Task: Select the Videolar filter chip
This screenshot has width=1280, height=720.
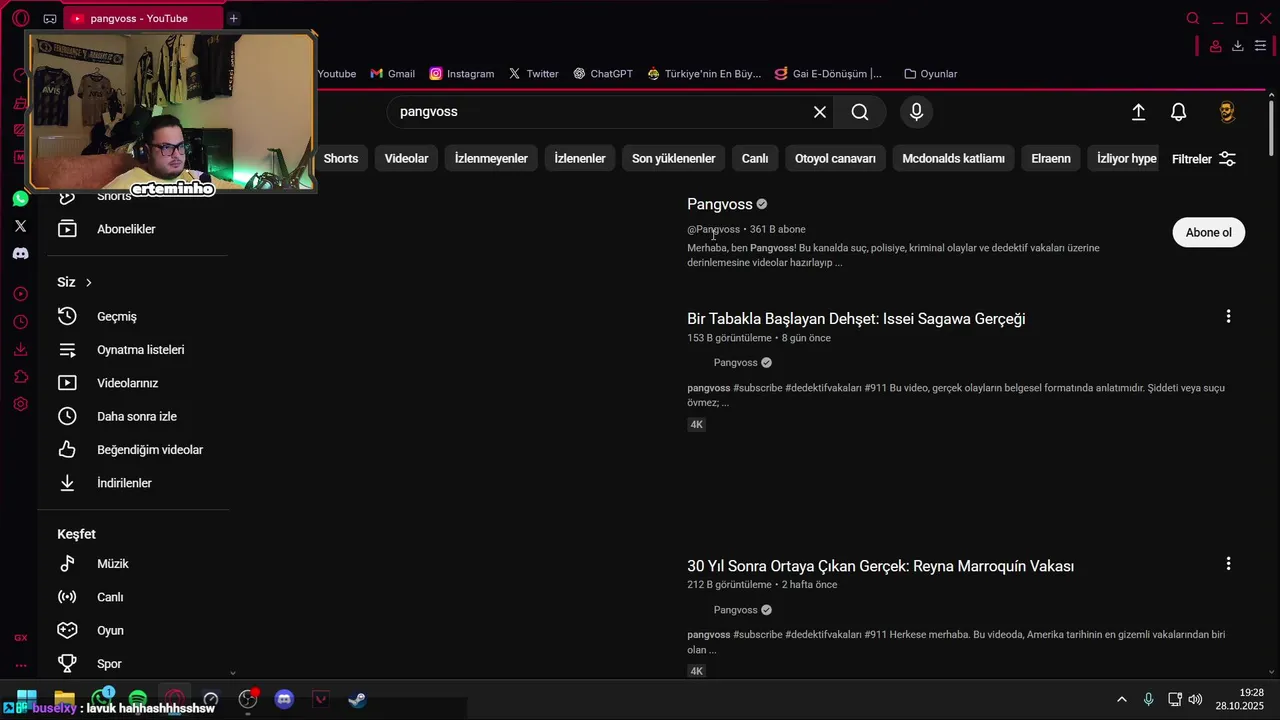Action: tap(407, 158)
